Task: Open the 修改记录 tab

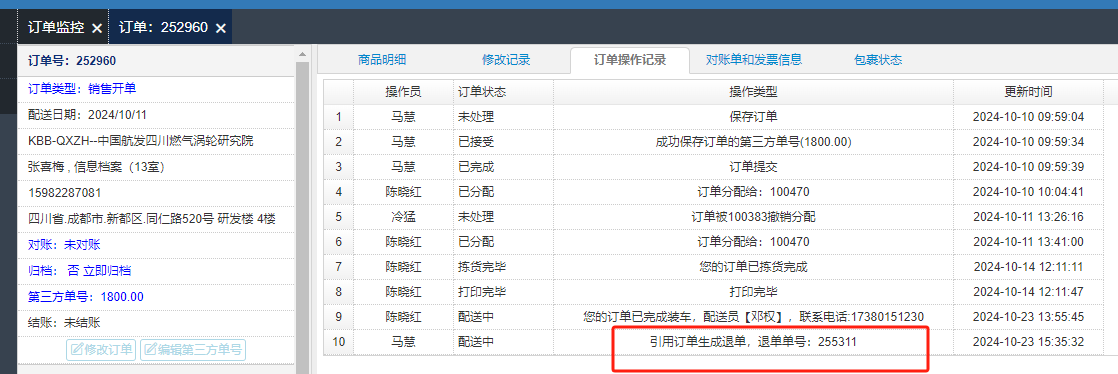Action: point(506,60)
